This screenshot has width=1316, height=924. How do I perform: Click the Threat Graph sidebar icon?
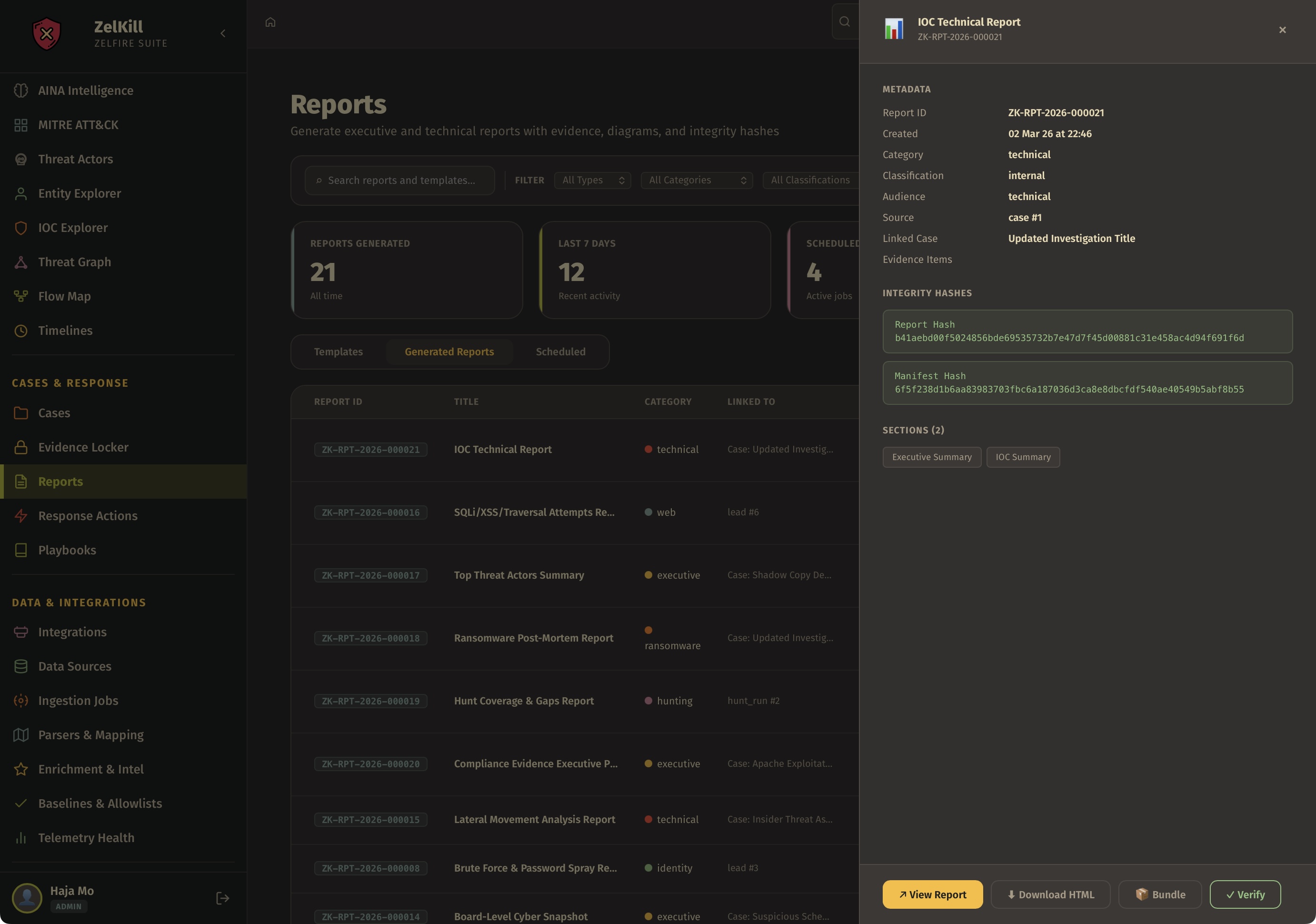(20, 262)
